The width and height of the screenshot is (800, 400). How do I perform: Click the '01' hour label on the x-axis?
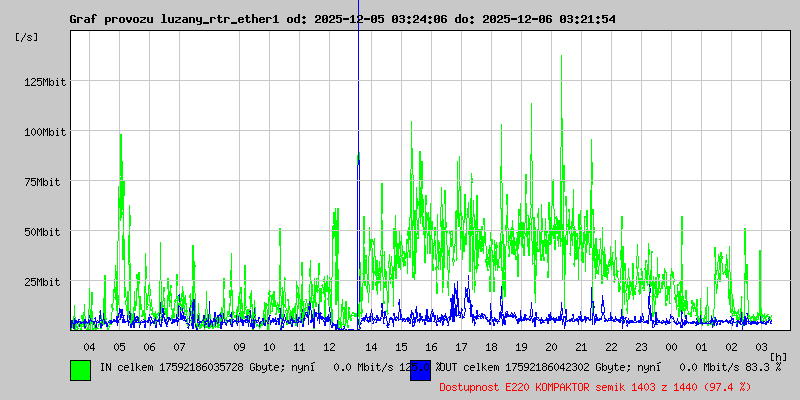(x=702, y=347)
